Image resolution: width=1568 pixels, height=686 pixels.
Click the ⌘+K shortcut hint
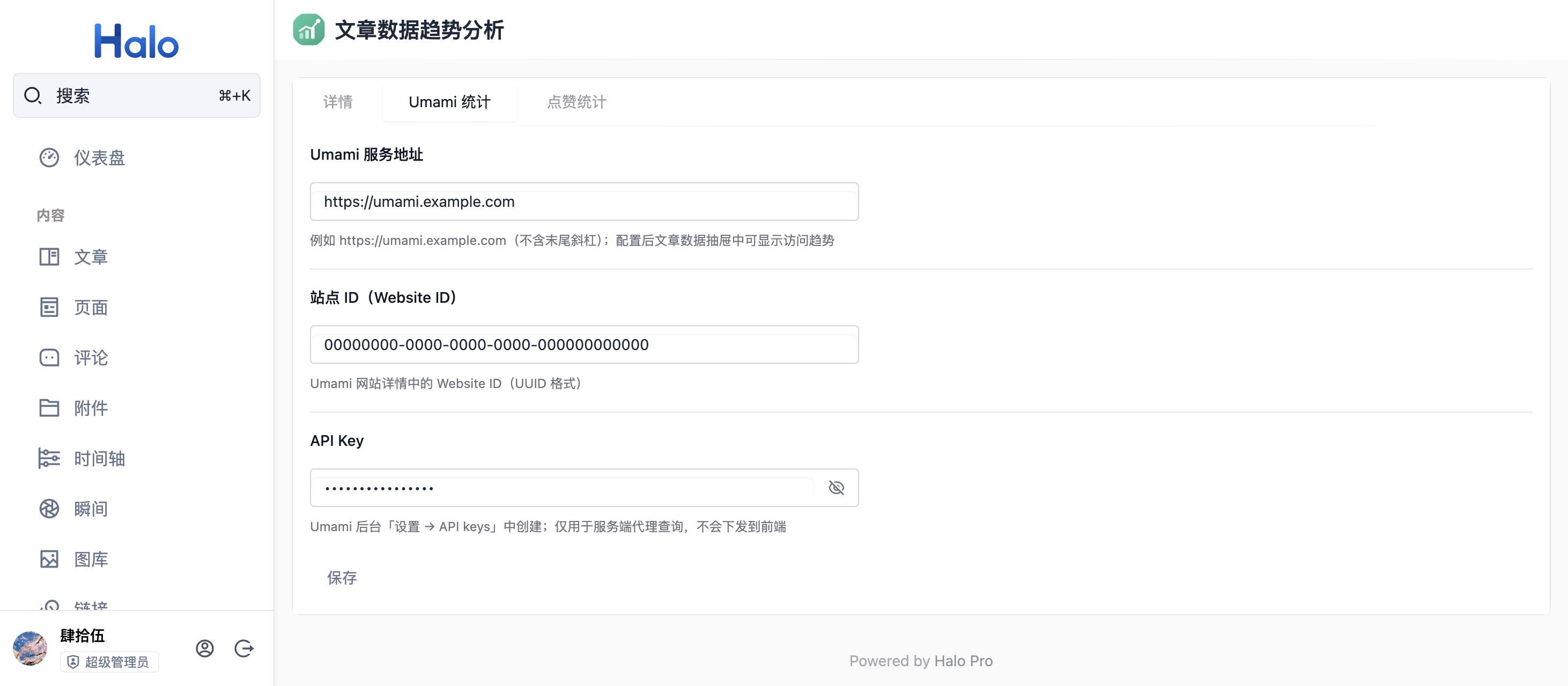(234, 95)
